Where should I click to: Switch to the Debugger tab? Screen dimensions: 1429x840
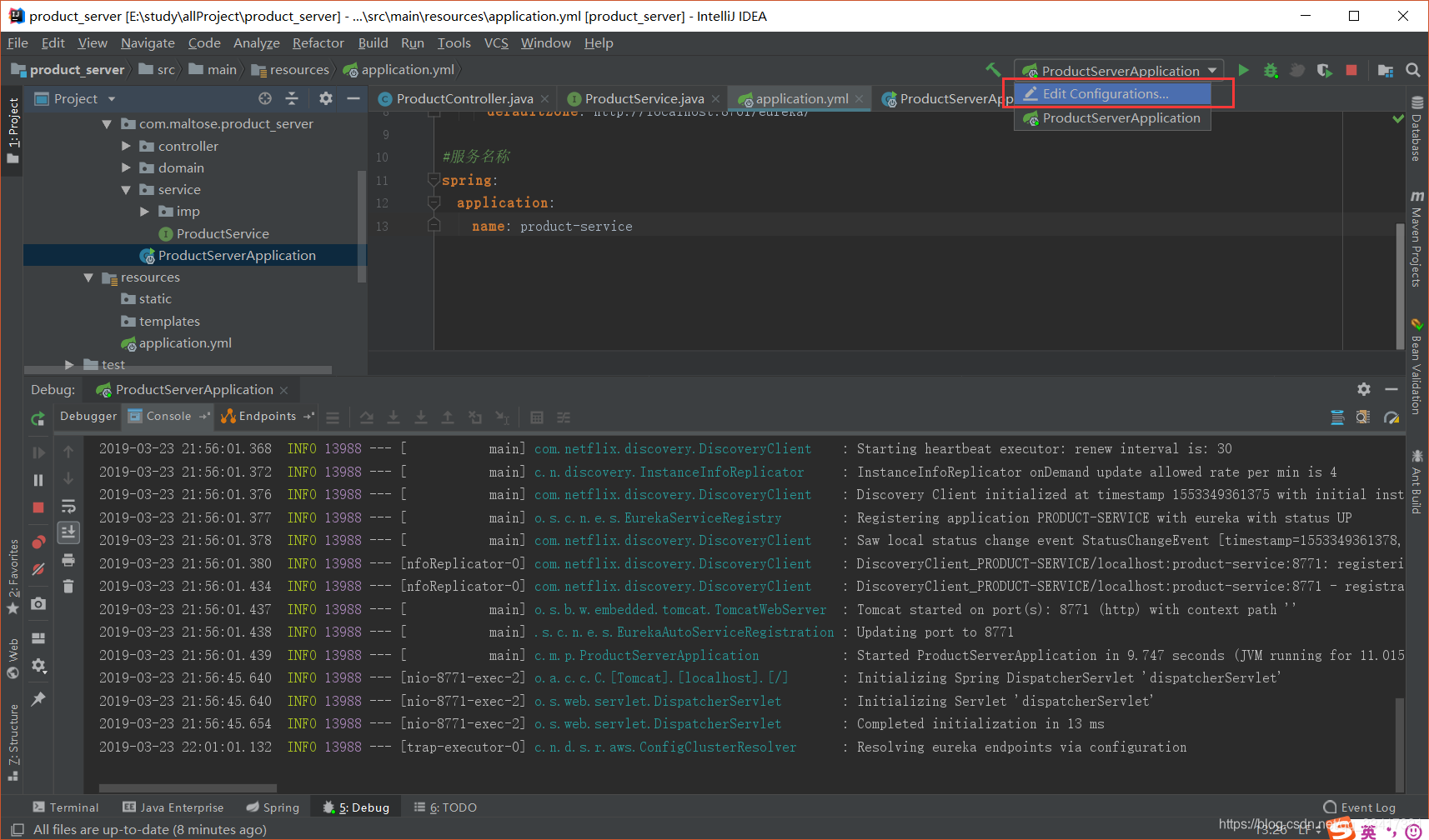tap(88, 417)
